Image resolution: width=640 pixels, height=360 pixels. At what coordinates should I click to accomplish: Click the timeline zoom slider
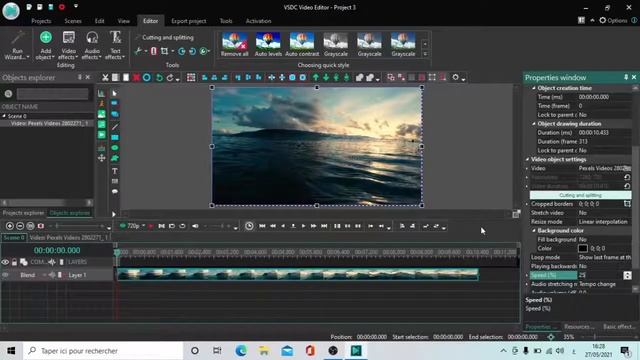coord(78,226)
